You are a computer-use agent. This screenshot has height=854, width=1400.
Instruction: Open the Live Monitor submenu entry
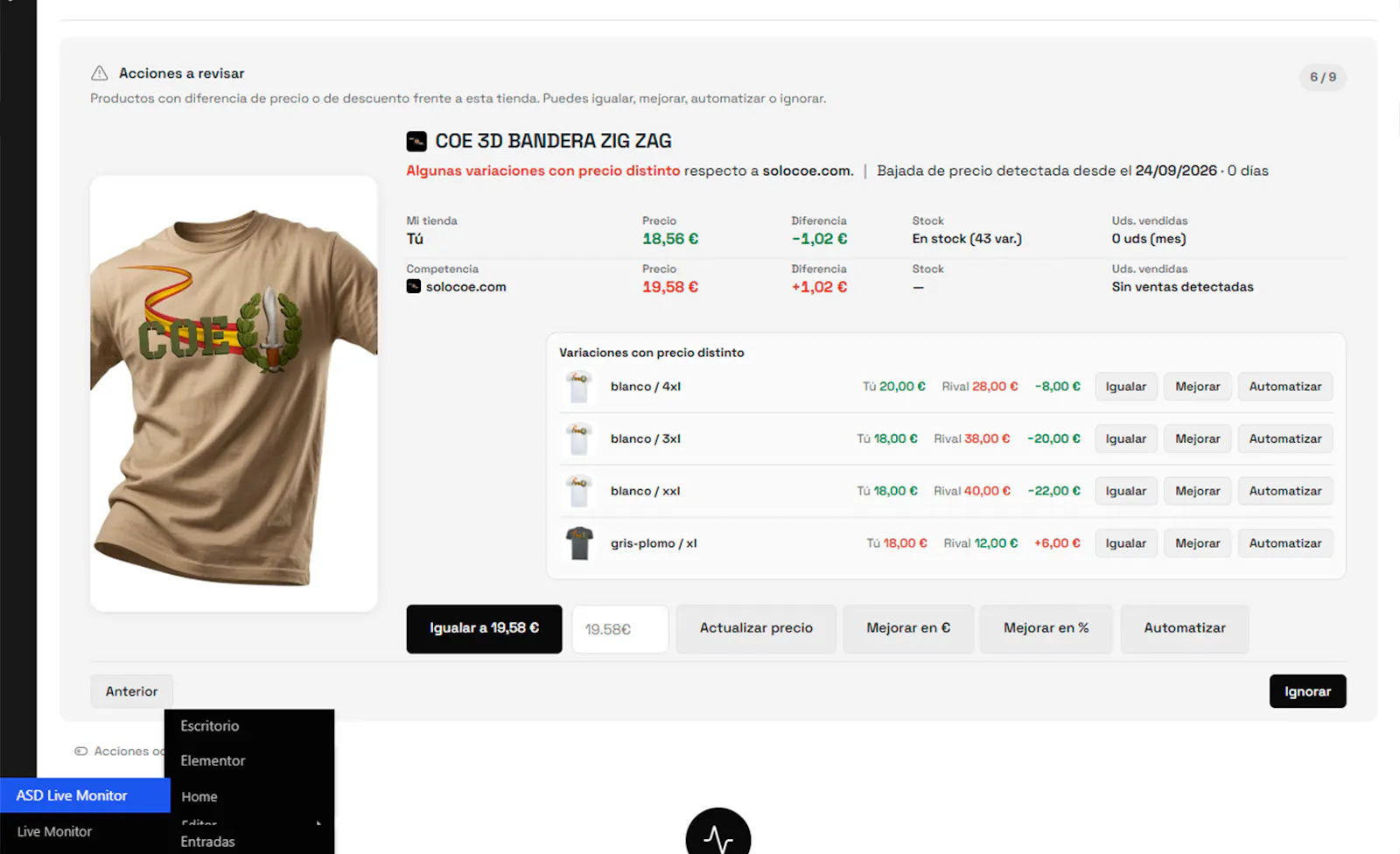(54, 831)
